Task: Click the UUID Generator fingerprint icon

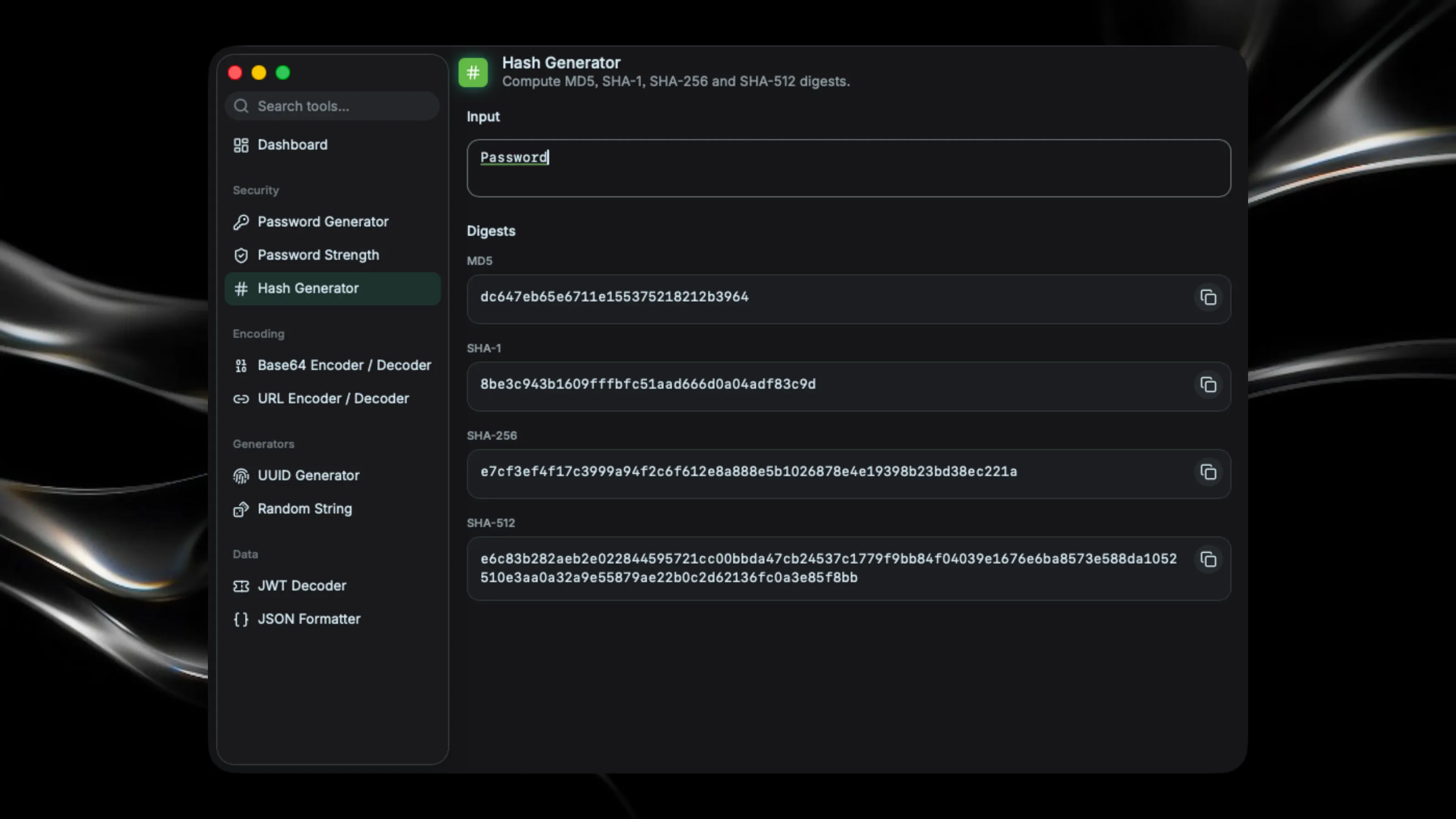Action: tap(241, 476)
